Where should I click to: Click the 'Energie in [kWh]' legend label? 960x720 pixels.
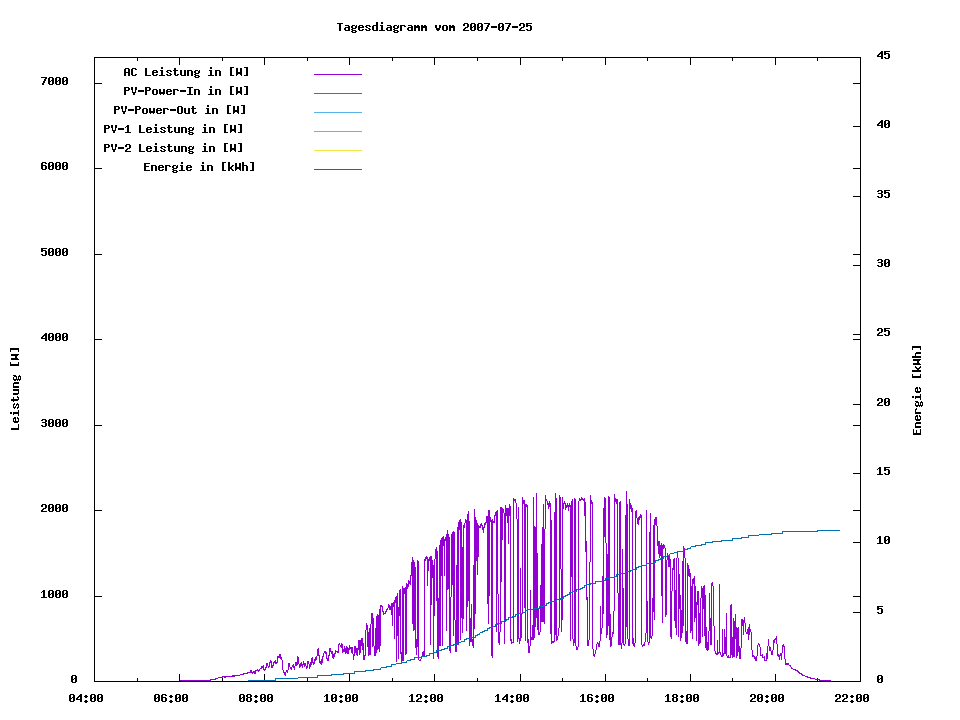[x=199, y=167]
